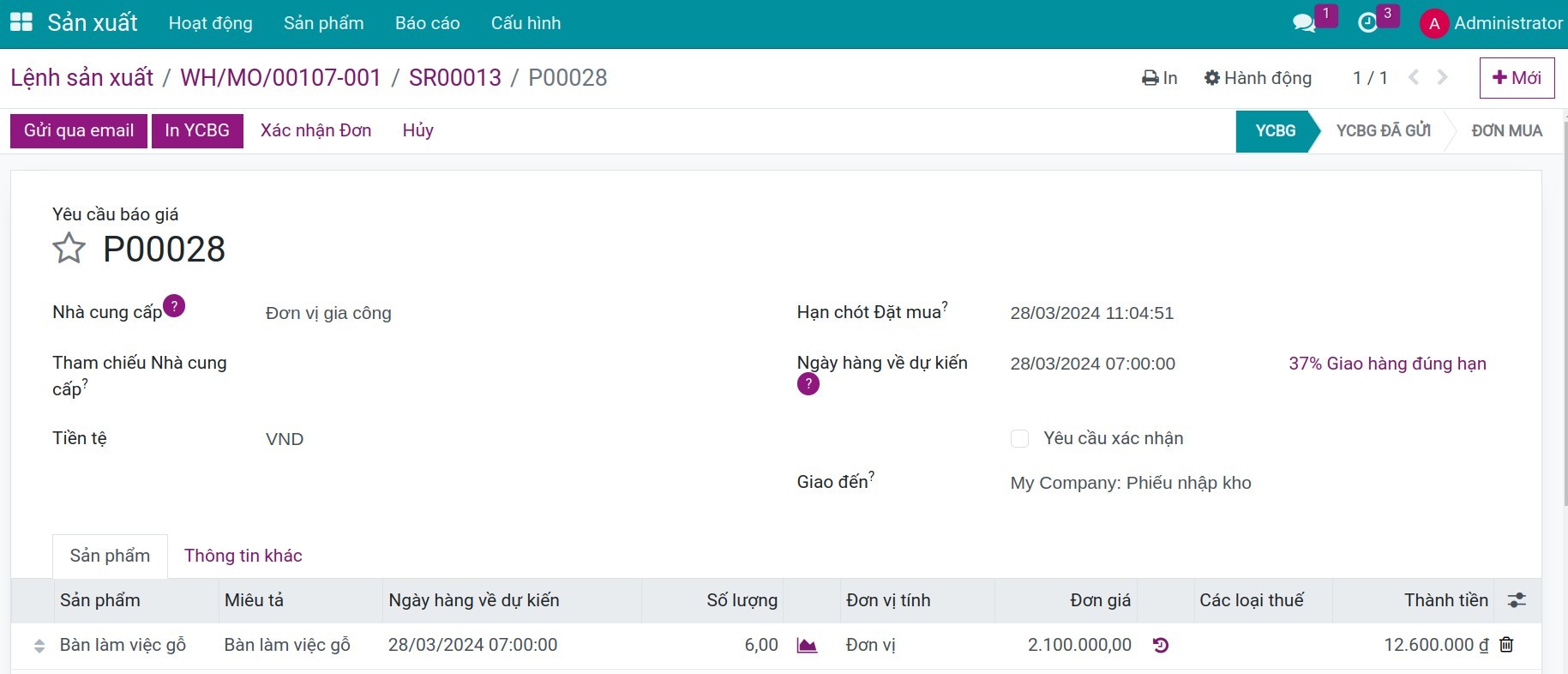Open the column options adjust icon

(x=1517, y=600)
